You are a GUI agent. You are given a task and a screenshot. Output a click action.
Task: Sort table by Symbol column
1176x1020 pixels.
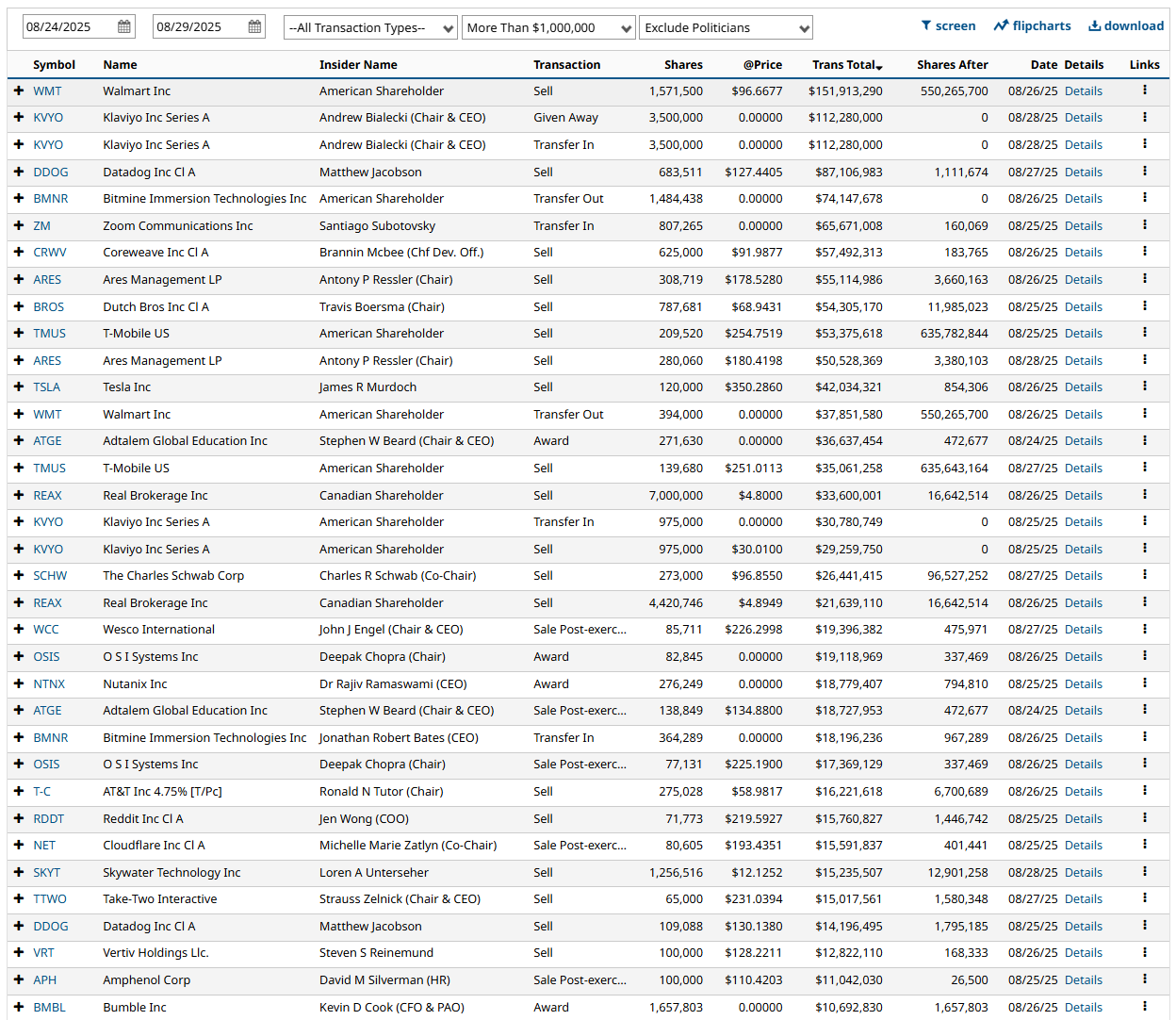pyautogui.click(x=54, y=65)
